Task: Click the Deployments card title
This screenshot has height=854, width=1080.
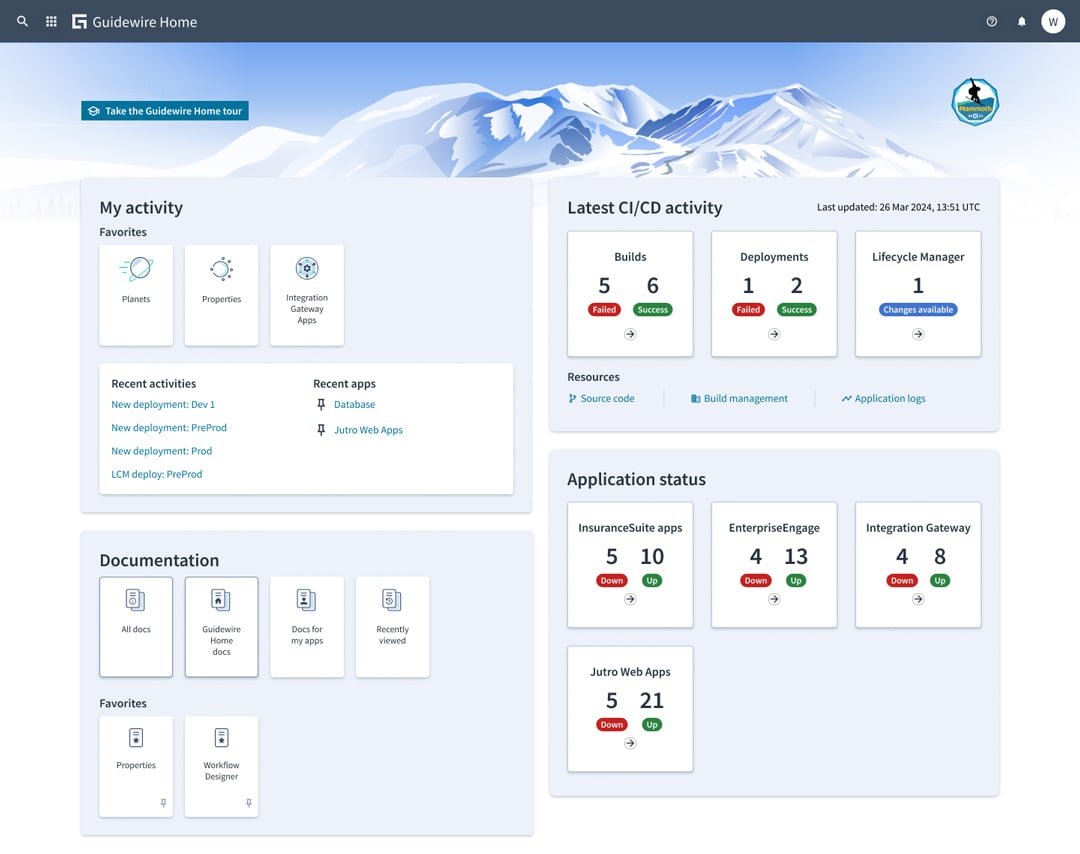Action: 774,257
